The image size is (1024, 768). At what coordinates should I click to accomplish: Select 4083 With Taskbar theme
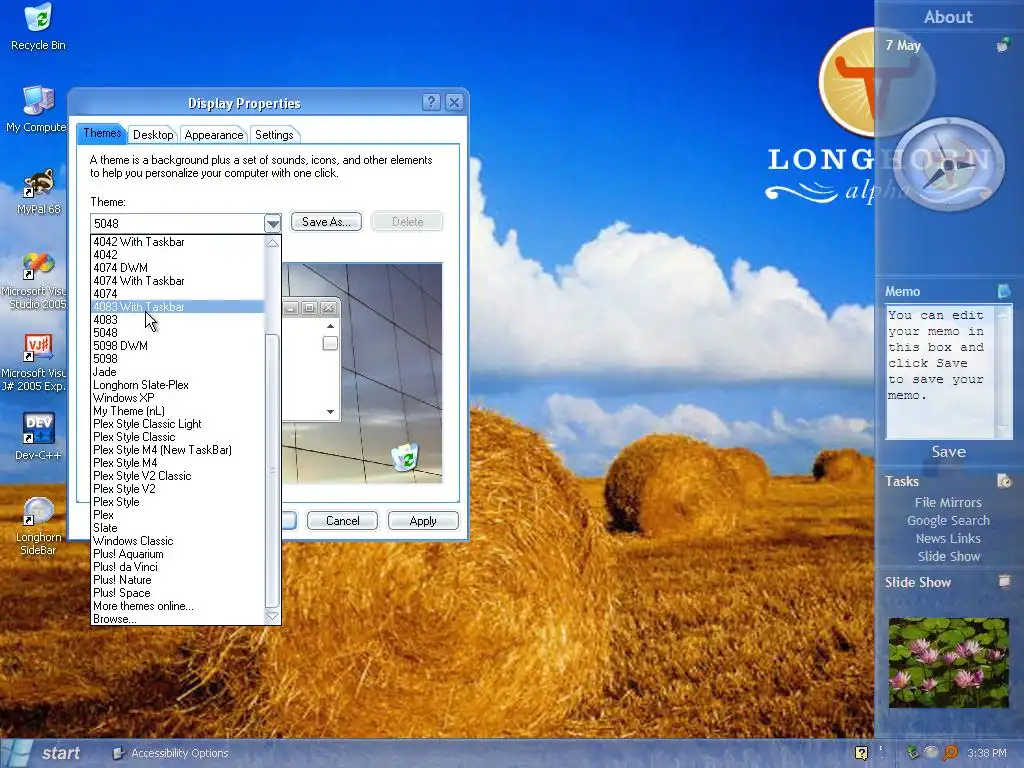tap(178, 306)
